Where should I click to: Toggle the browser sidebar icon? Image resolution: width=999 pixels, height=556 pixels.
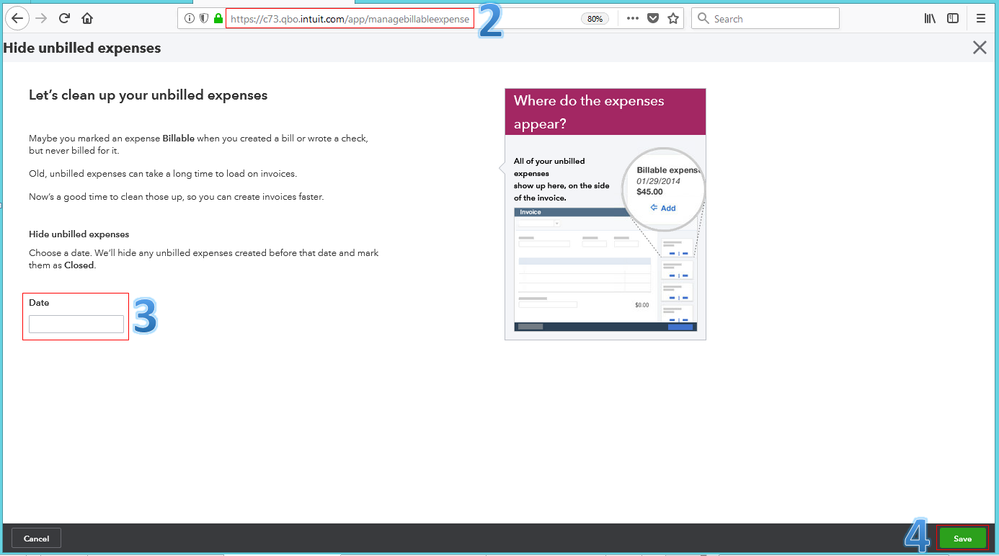click(x=952, y=18)
